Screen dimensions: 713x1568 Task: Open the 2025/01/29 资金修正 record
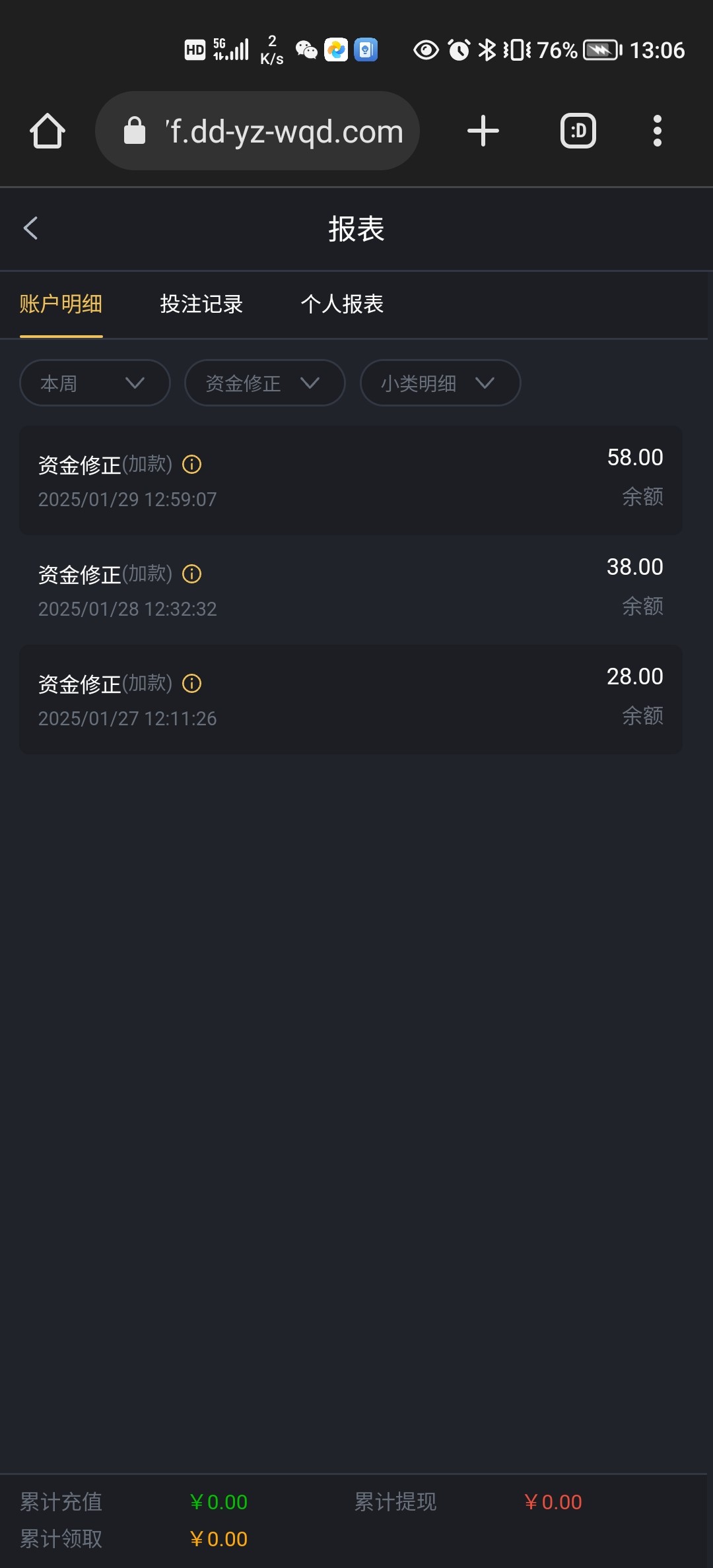(351, 480)
